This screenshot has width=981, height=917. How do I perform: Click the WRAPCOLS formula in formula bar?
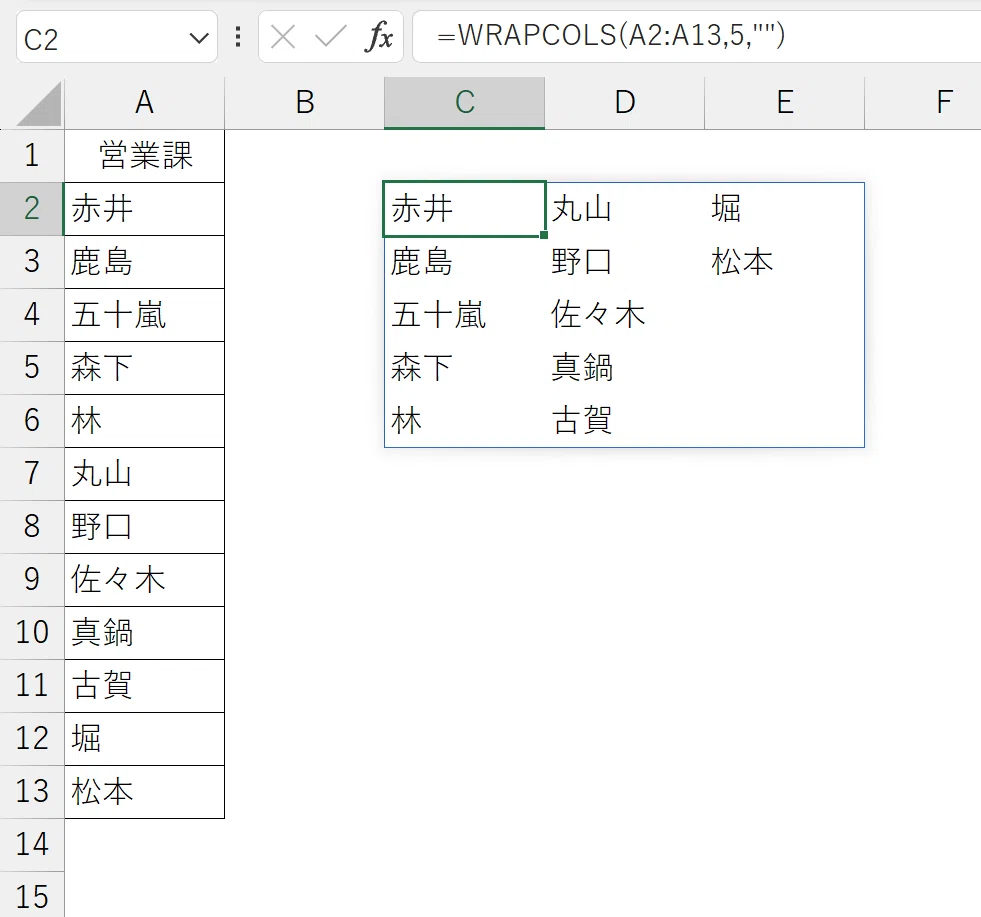611,35
